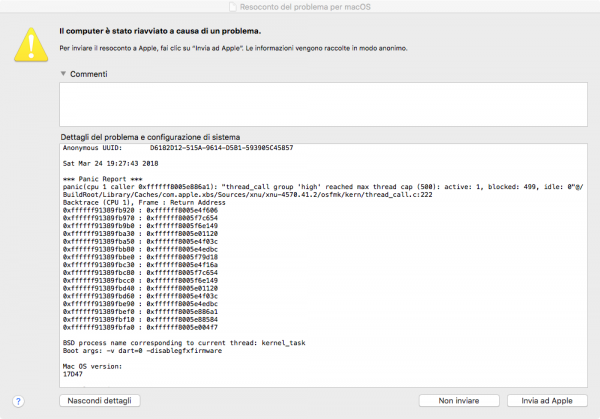
Task: Click the Dettagli del problema label
Action: point(150,137)
